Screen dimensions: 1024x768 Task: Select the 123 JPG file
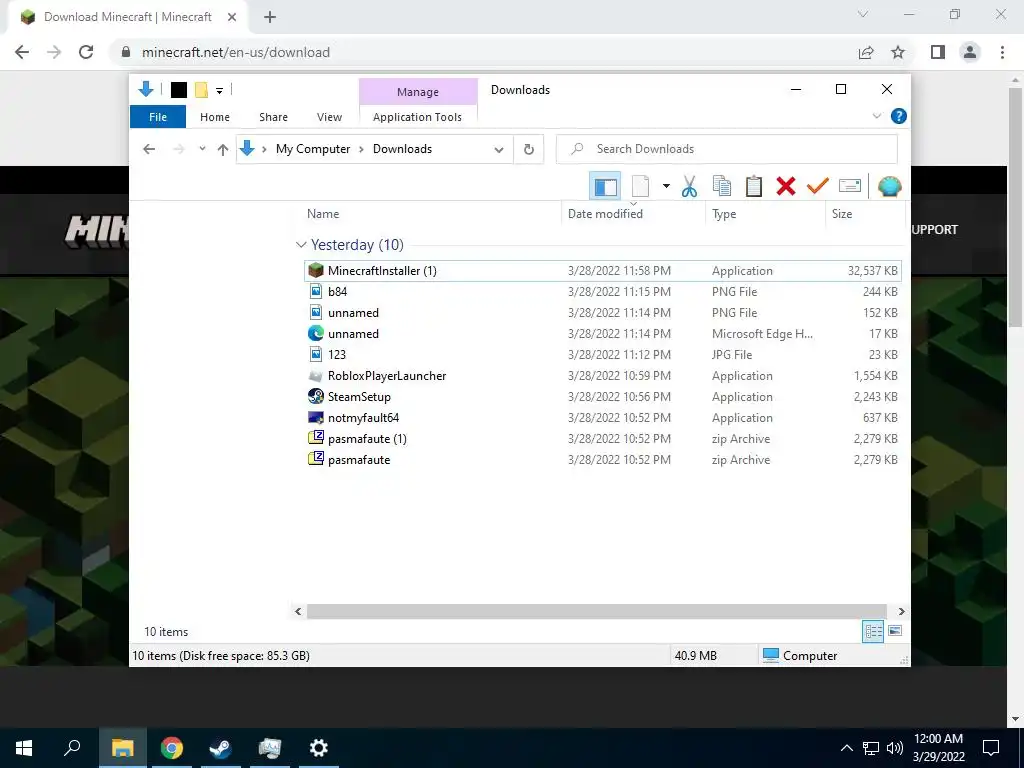pyautogui.click(x=603, y=355)
